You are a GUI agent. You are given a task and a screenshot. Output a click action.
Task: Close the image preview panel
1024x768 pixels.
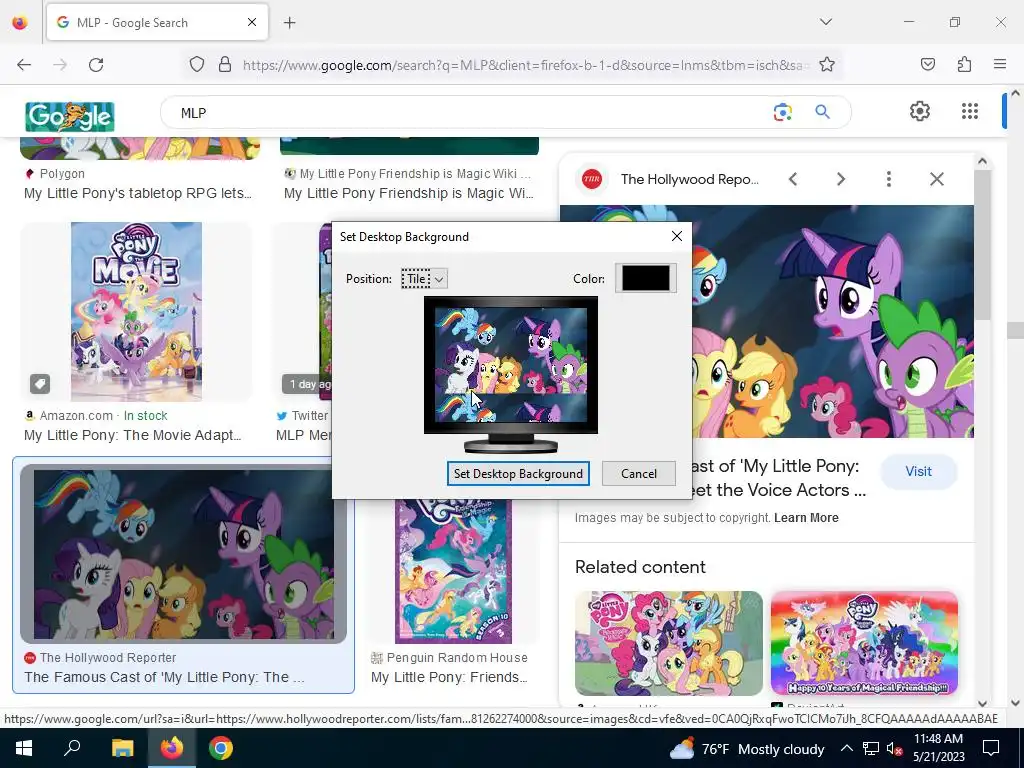(x=936, y=179)
